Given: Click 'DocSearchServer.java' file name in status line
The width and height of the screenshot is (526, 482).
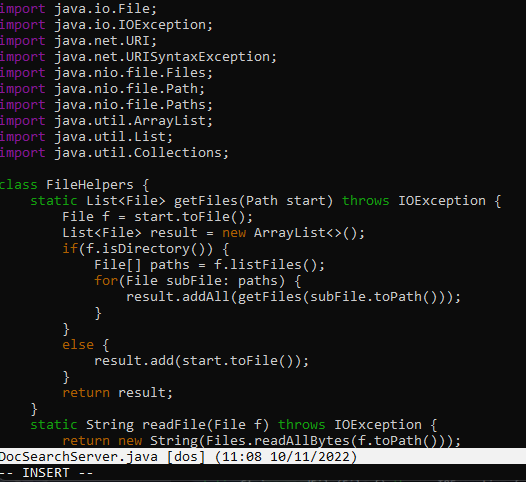Looking at the screenshot, I should (78, 457).
